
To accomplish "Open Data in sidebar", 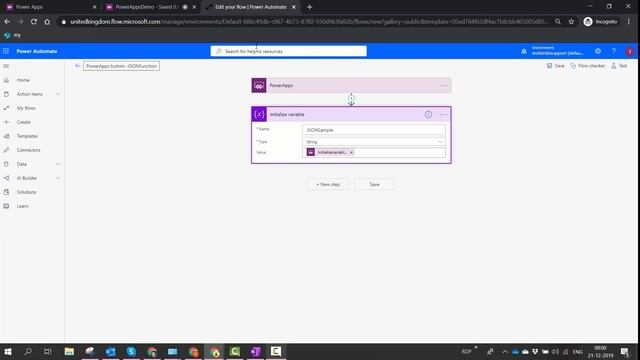I will tap(22, 164).
